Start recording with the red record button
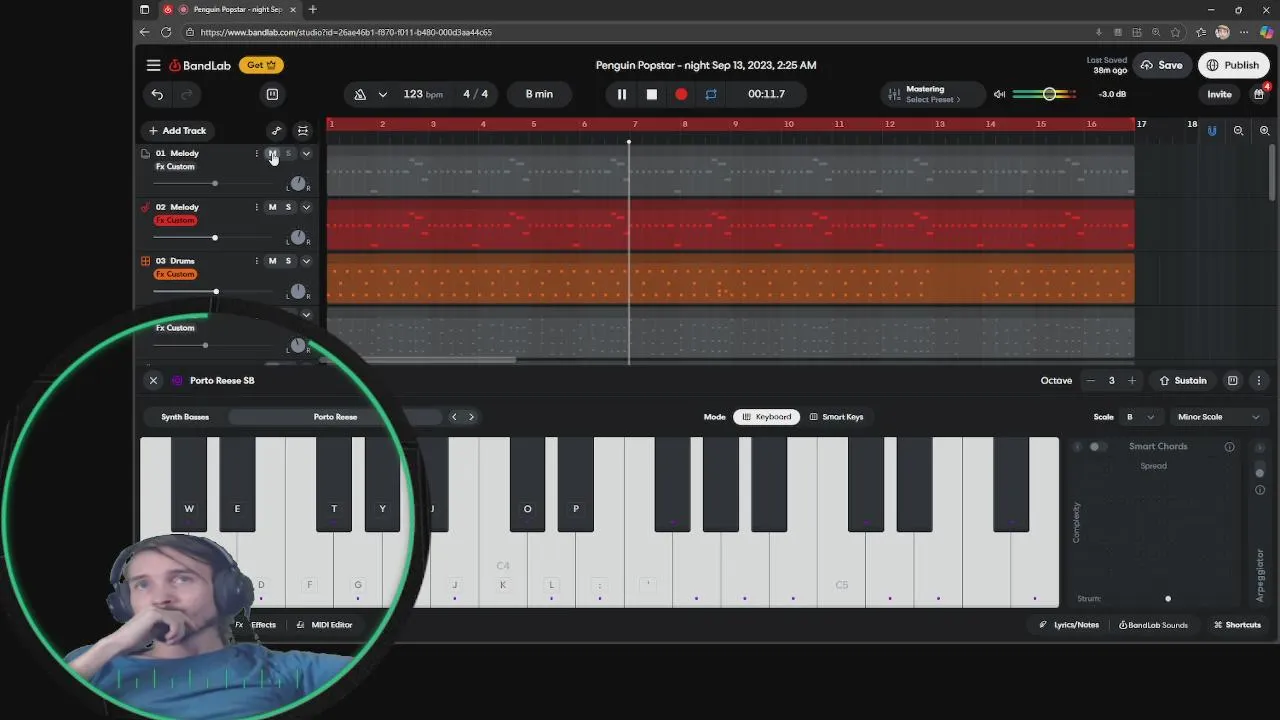The image size is (1280, 720). (x=681, y=94)
